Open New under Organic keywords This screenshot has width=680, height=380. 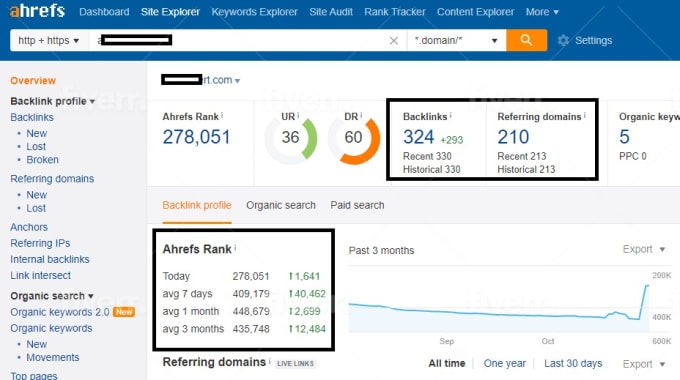[x=36, y=344]
